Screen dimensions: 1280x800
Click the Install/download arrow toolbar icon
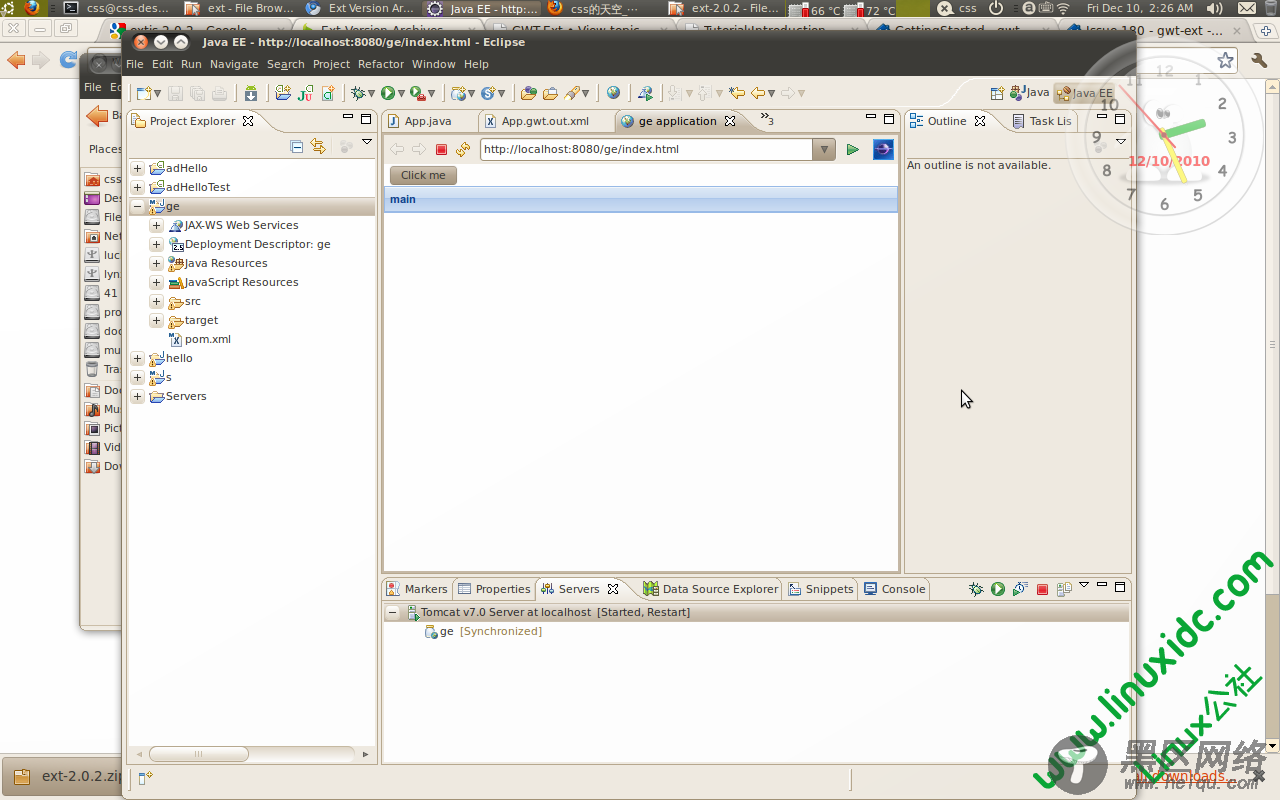coord(251,93)
